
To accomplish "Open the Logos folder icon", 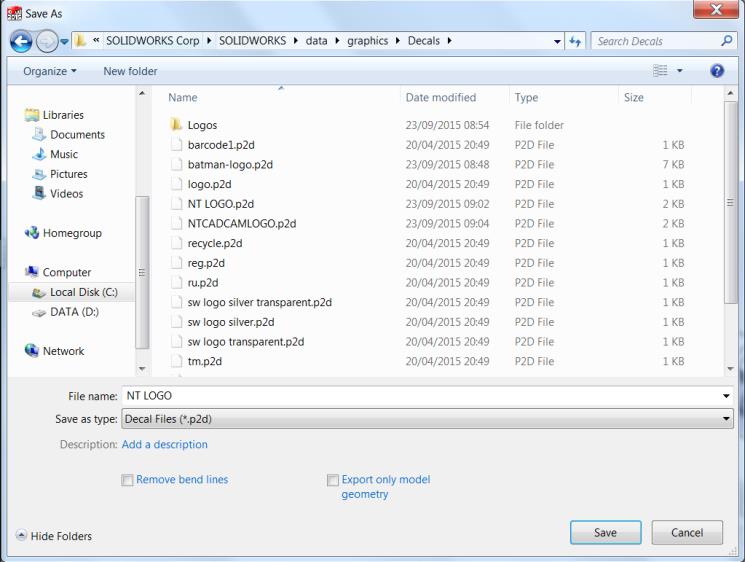I will [177, 125].
